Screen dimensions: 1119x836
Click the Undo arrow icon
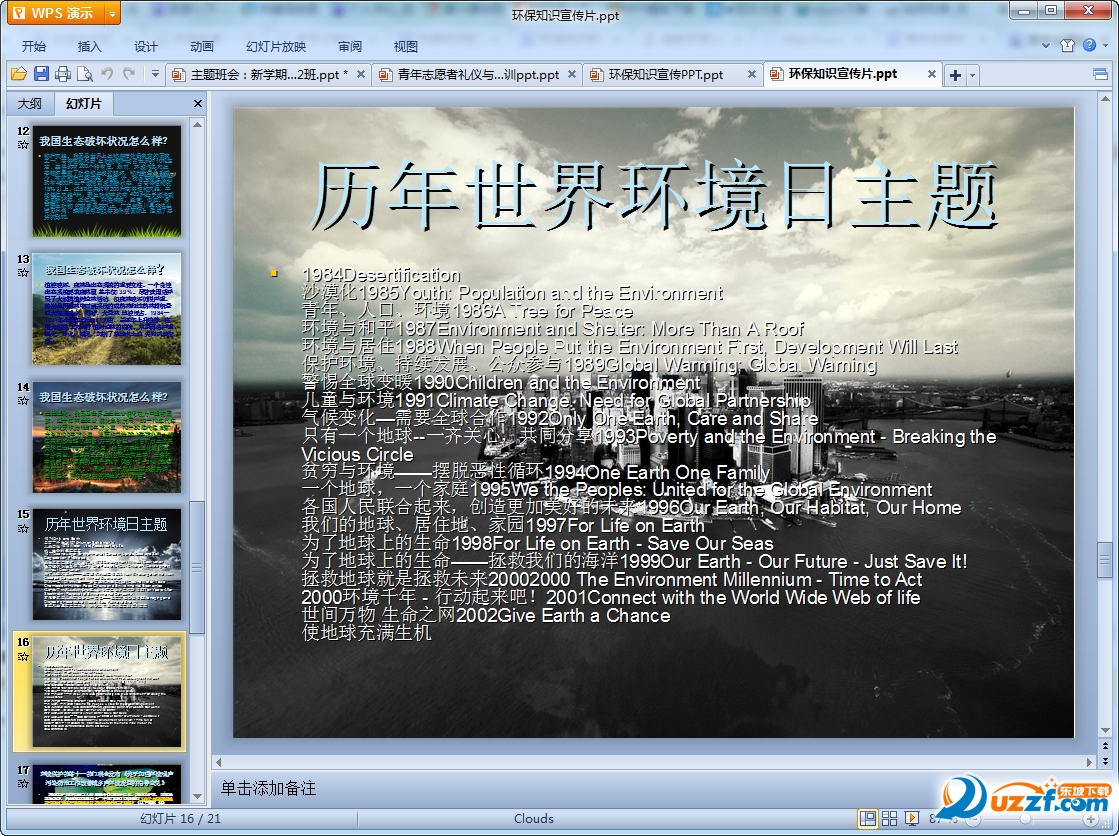click(107, 73)
